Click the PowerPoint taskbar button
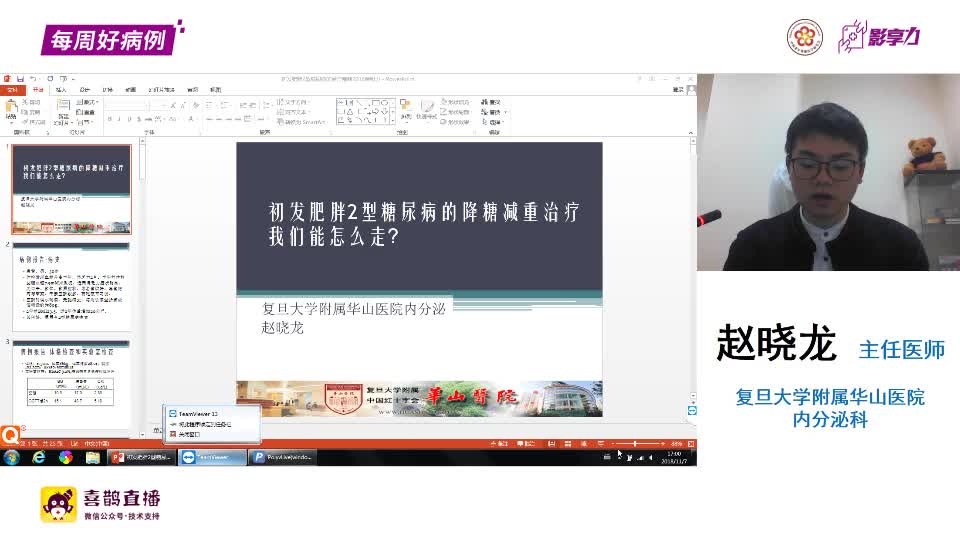 tap(142, 457)
